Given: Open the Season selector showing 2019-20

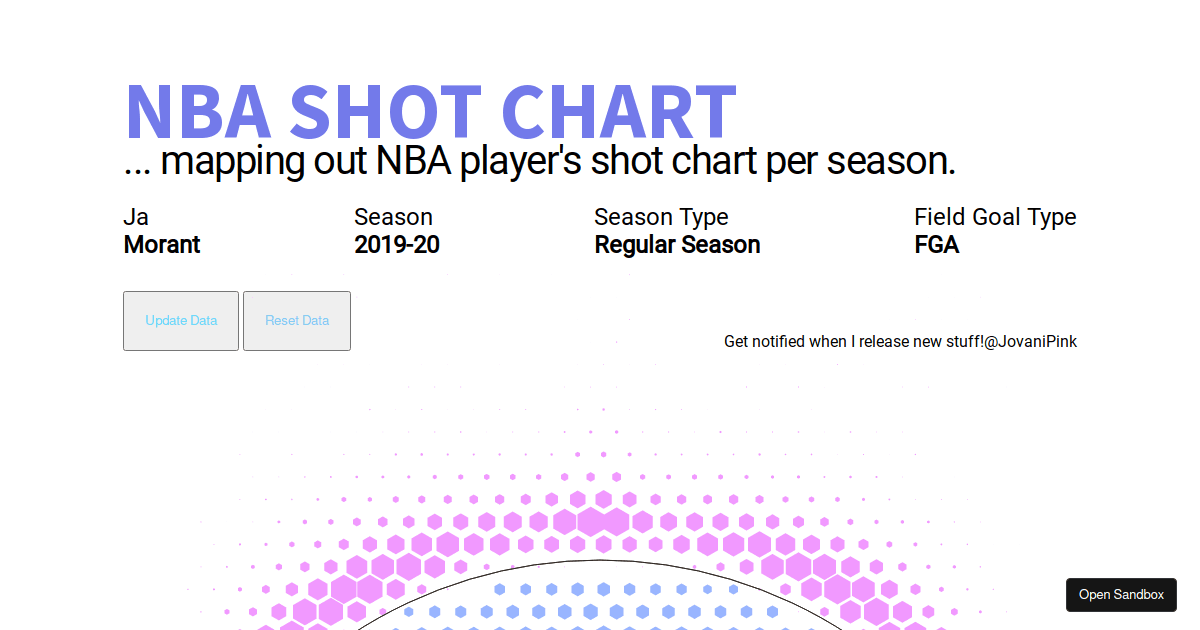Looking at the screenshot, I should (x=397, y=231).
